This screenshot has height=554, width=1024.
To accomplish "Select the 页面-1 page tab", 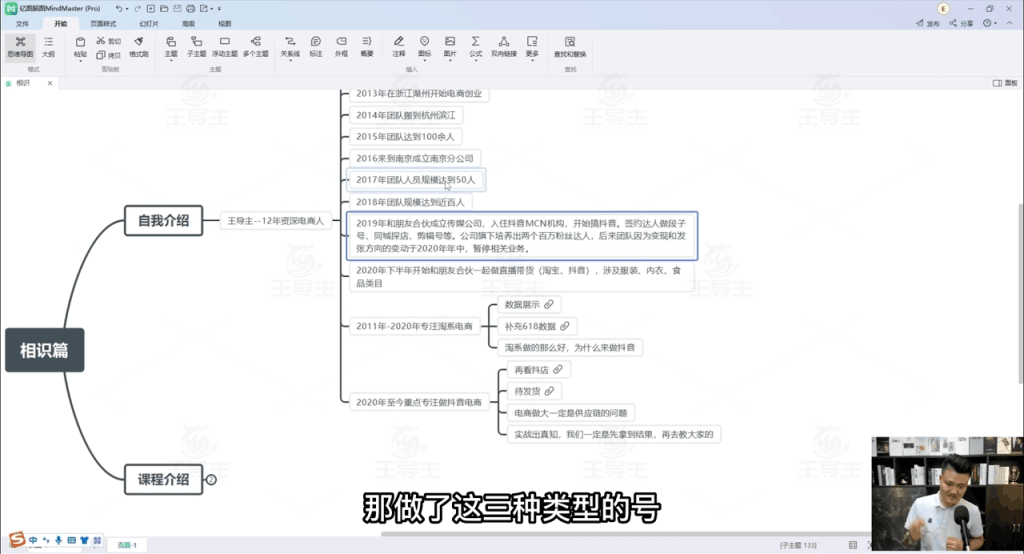I will [x=127, y=544].
